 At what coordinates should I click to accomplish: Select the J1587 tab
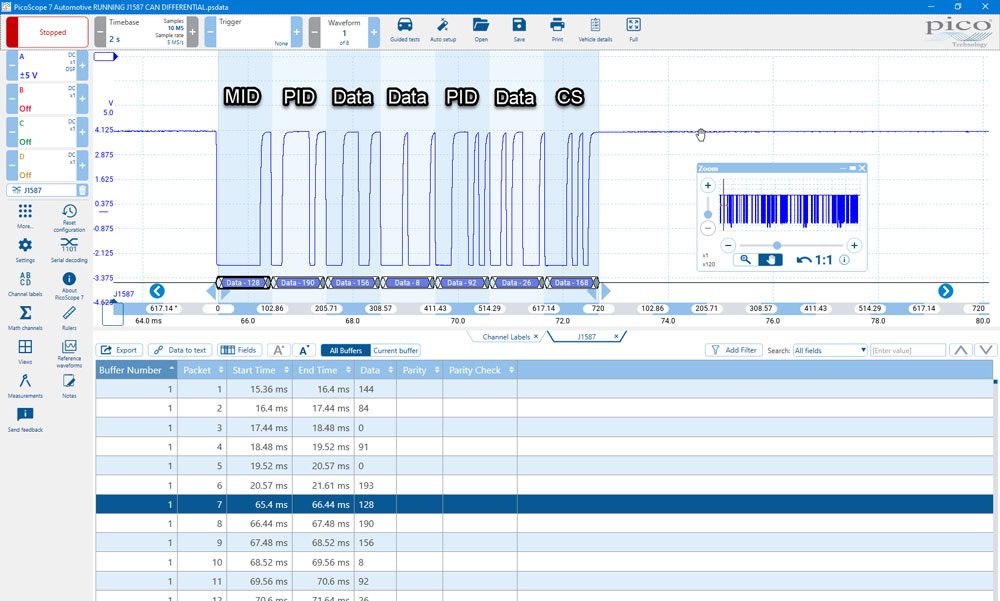[x=587, y=337]
